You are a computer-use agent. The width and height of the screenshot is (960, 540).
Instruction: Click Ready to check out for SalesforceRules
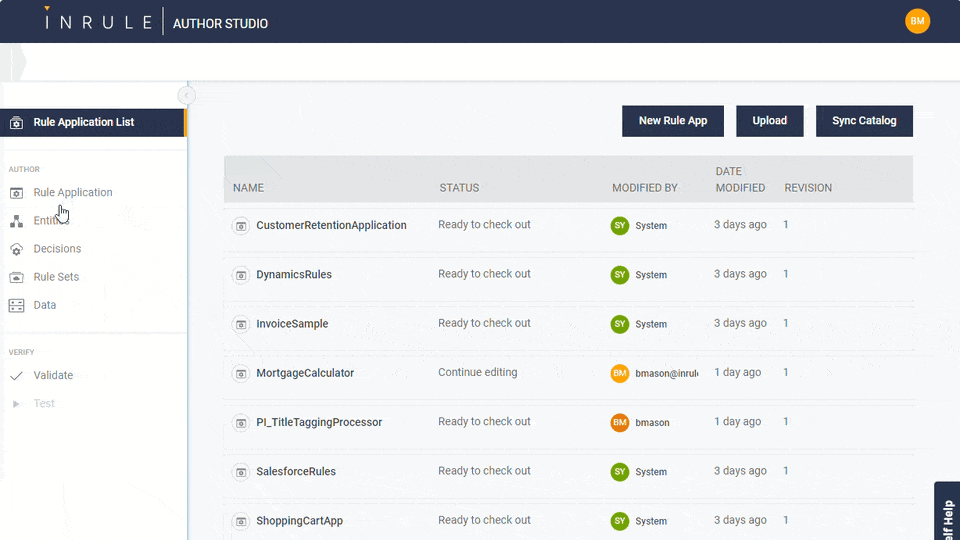pos(484,471)
